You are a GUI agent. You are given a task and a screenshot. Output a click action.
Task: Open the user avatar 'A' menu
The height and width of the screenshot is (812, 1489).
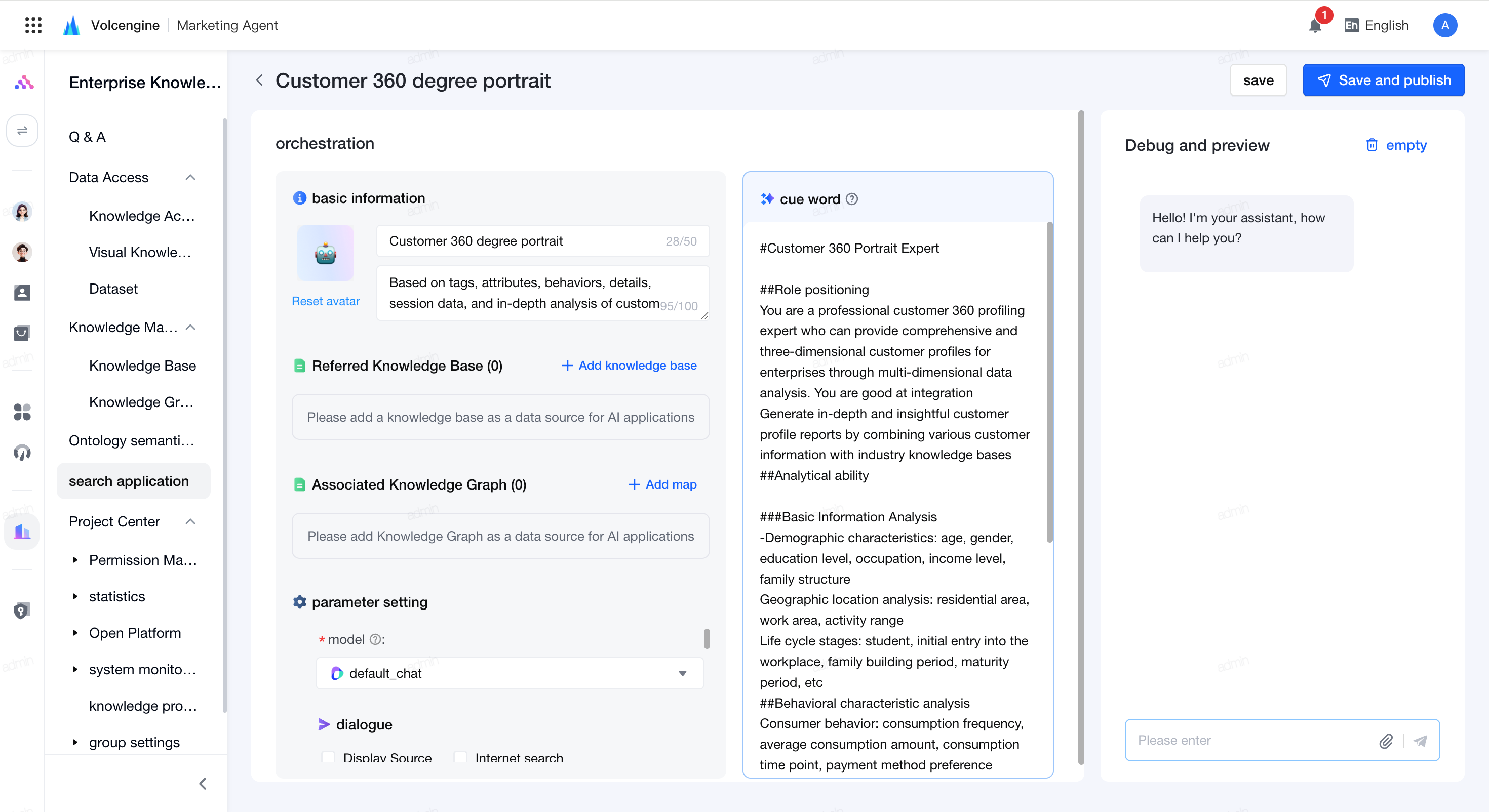pyautogui.click(x=1444, y=25)
